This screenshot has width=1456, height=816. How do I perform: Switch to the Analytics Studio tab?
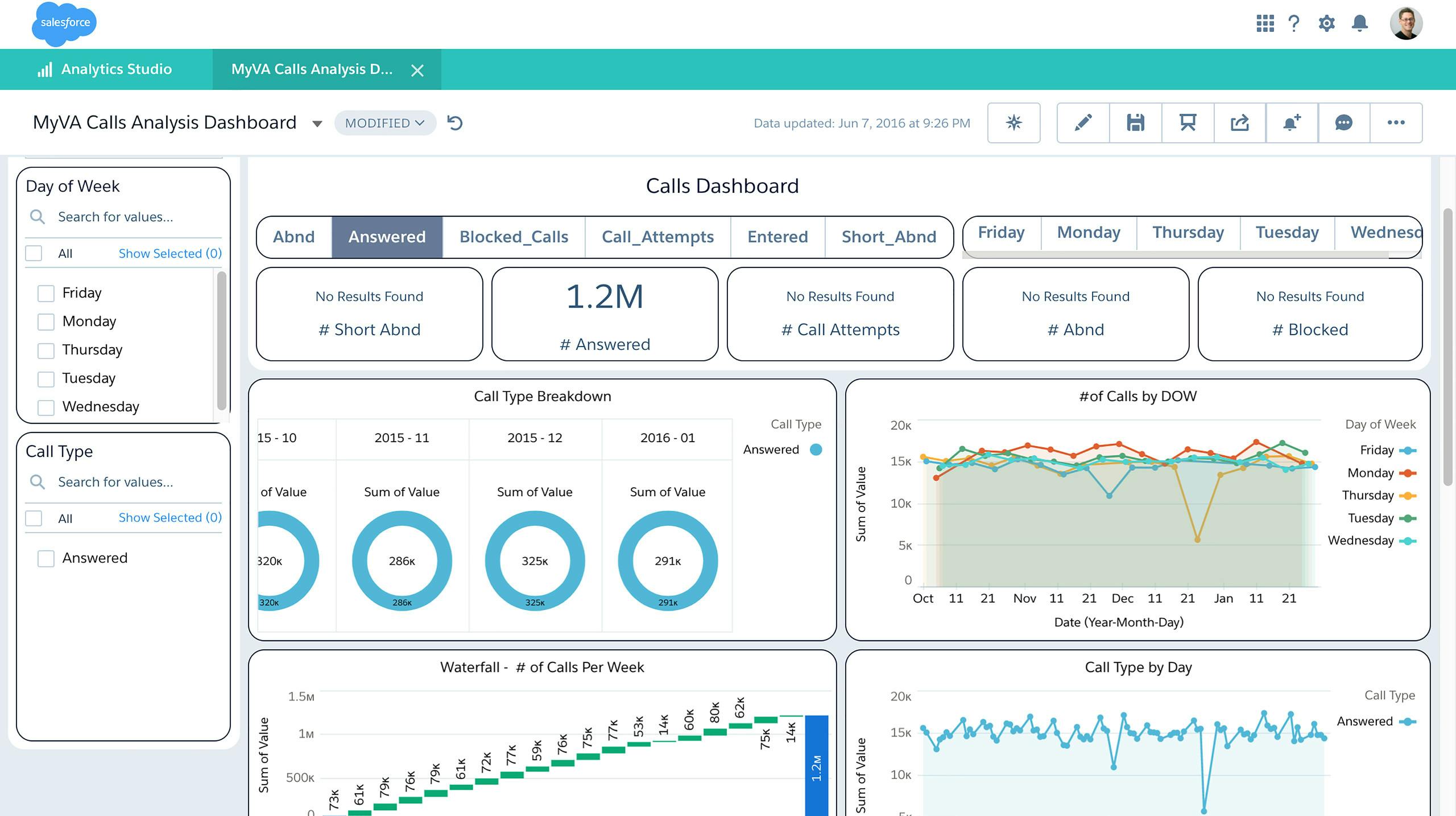[106, 69]
